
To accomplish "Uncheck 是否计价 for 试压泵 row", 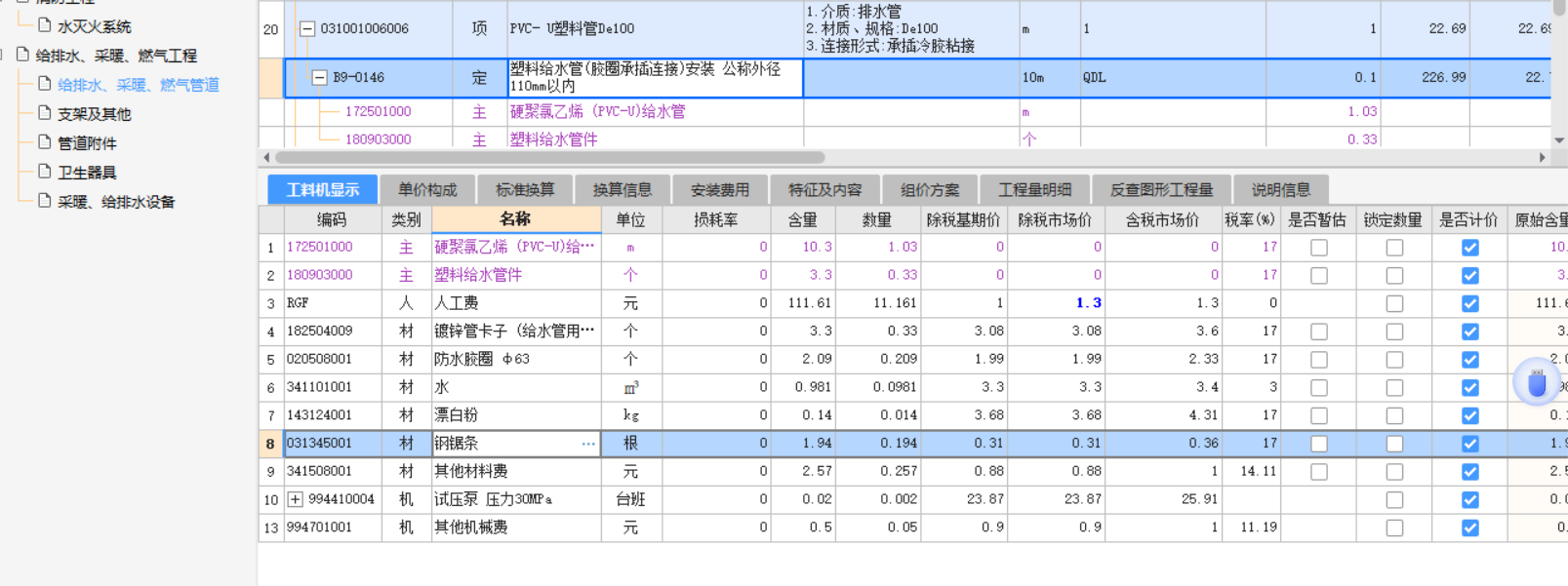I will (1469, 500).
